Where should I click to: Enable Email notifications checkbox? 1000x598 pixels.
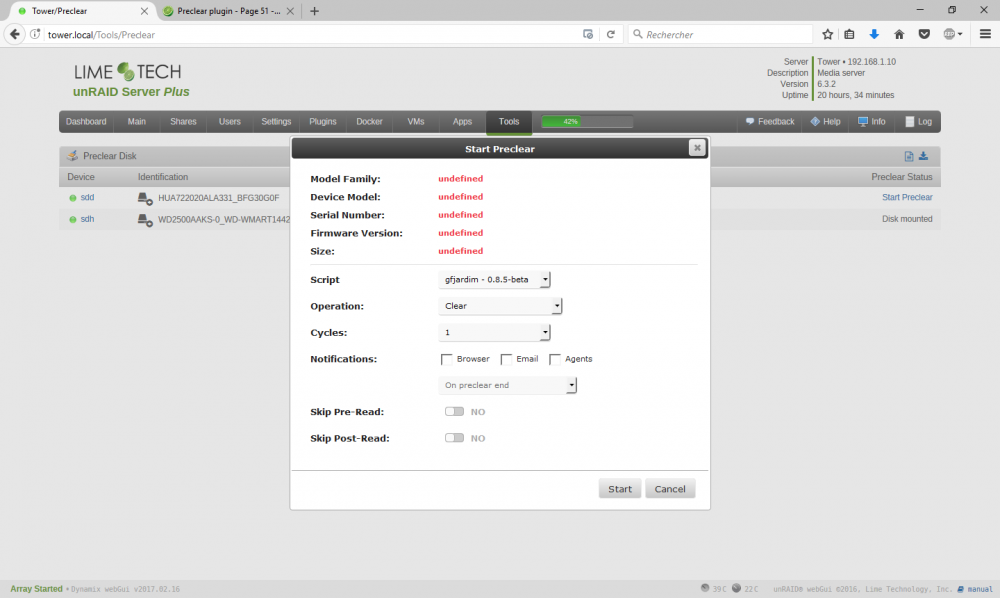506,360
